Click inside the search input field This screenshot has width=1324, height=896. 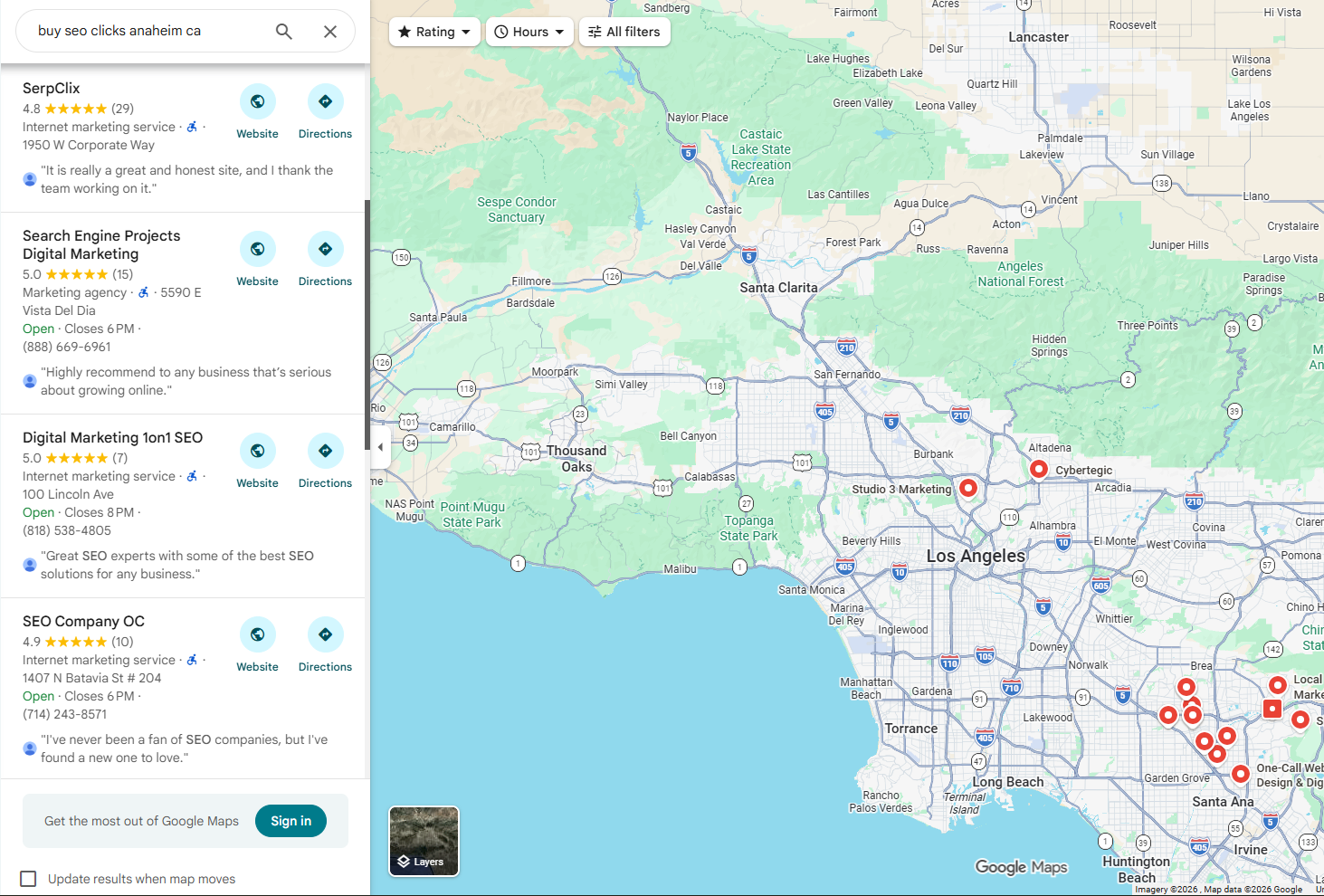145,30
